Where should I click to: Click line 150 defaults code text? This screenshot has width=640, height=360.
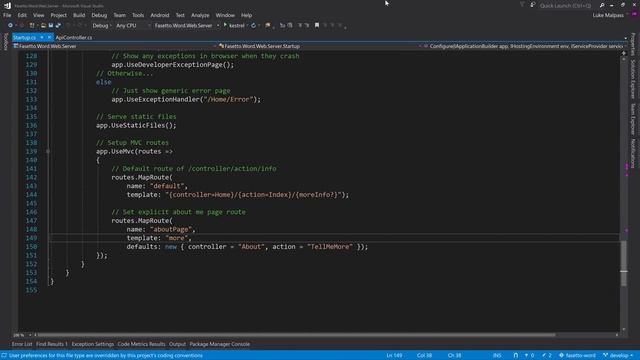click(247, 247)
